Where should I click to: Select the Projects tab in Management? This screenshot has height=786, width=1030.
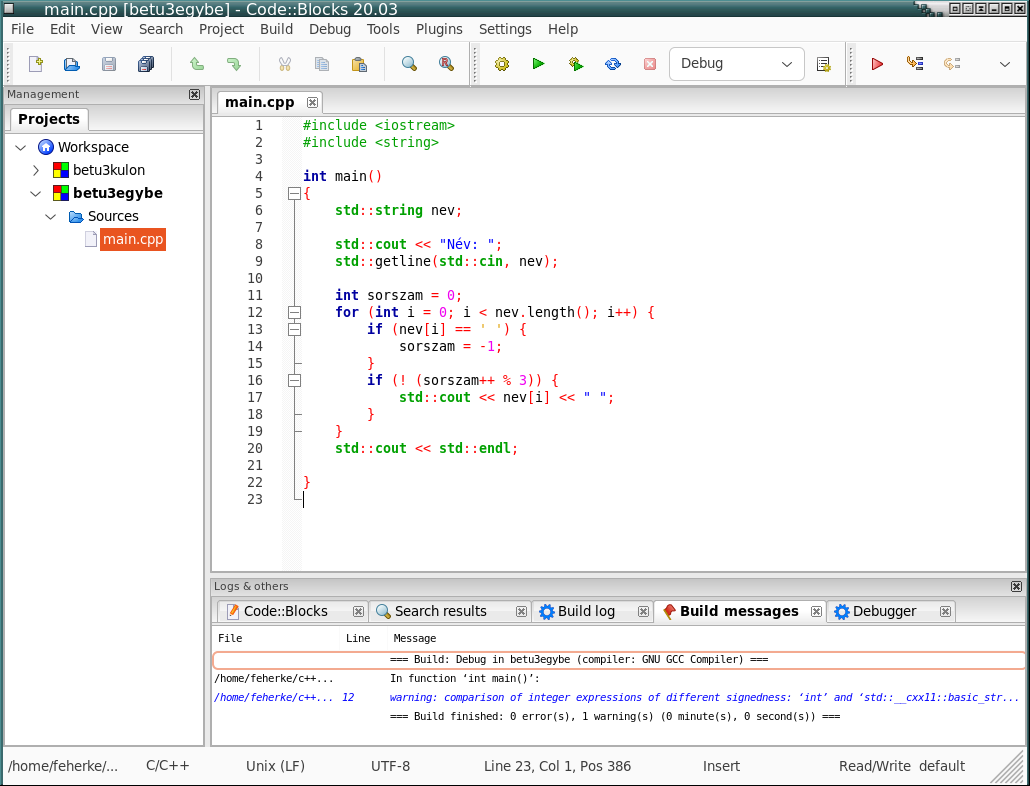click(49, 120)
